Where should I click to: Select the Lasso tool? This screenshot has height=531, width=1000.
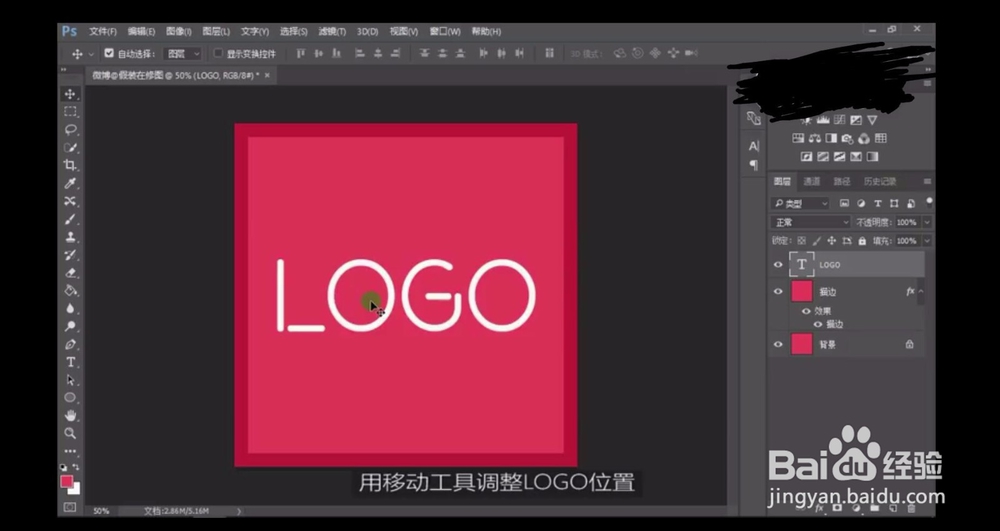70,129
